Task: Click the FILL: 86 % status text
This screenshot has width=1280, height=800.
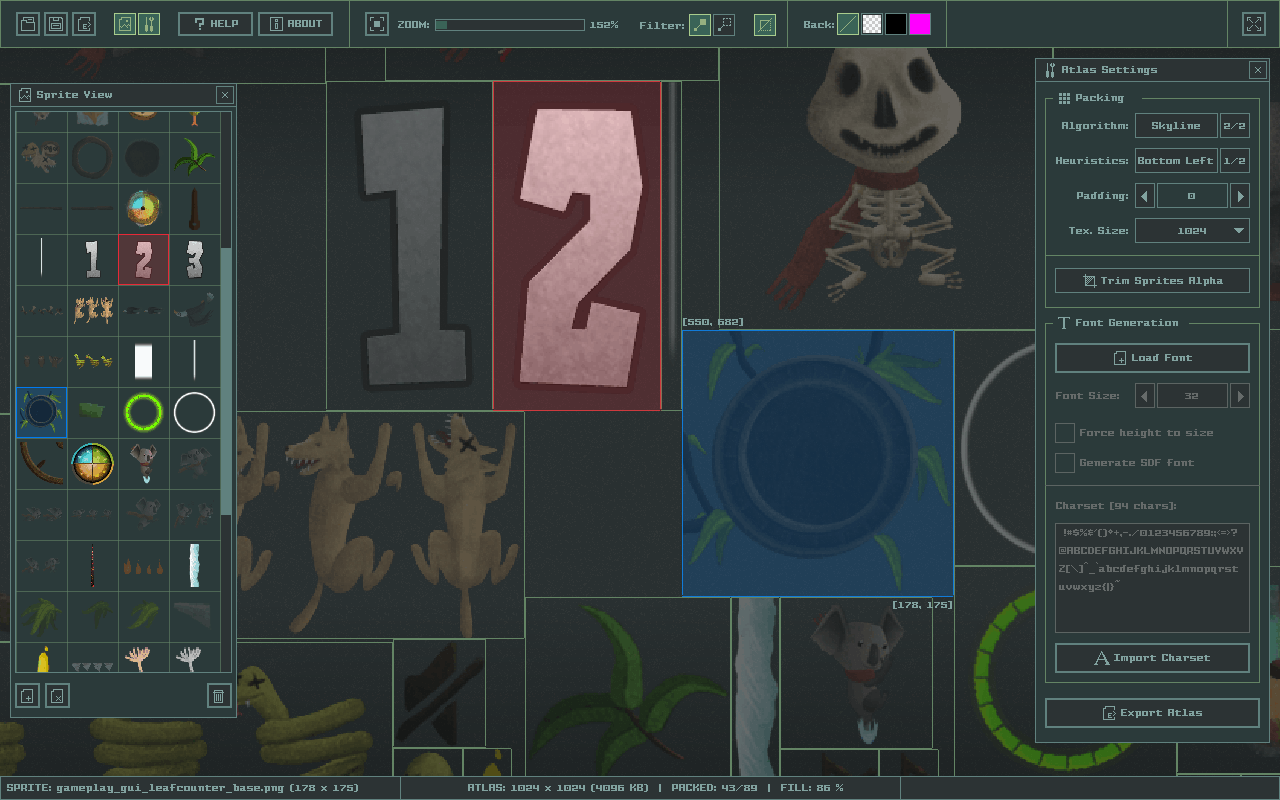Action: tap(805, 788)
